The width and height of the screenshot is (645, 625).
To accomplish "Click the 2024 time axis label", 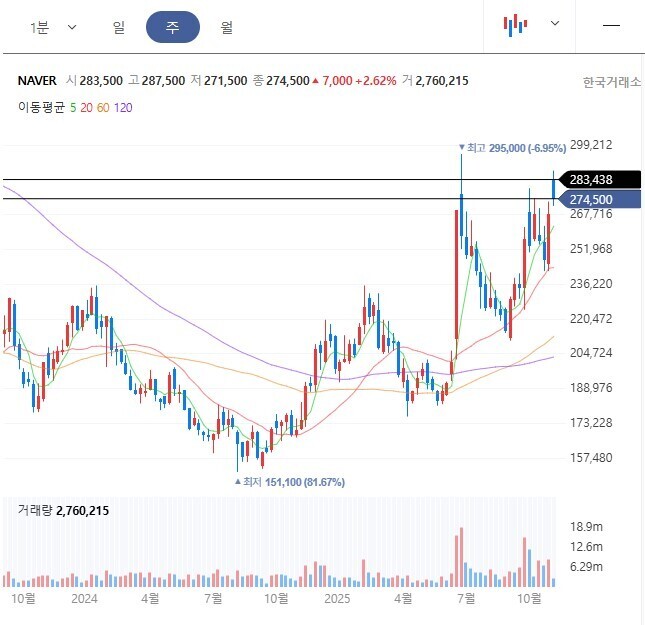I will [x=84, y=599].
